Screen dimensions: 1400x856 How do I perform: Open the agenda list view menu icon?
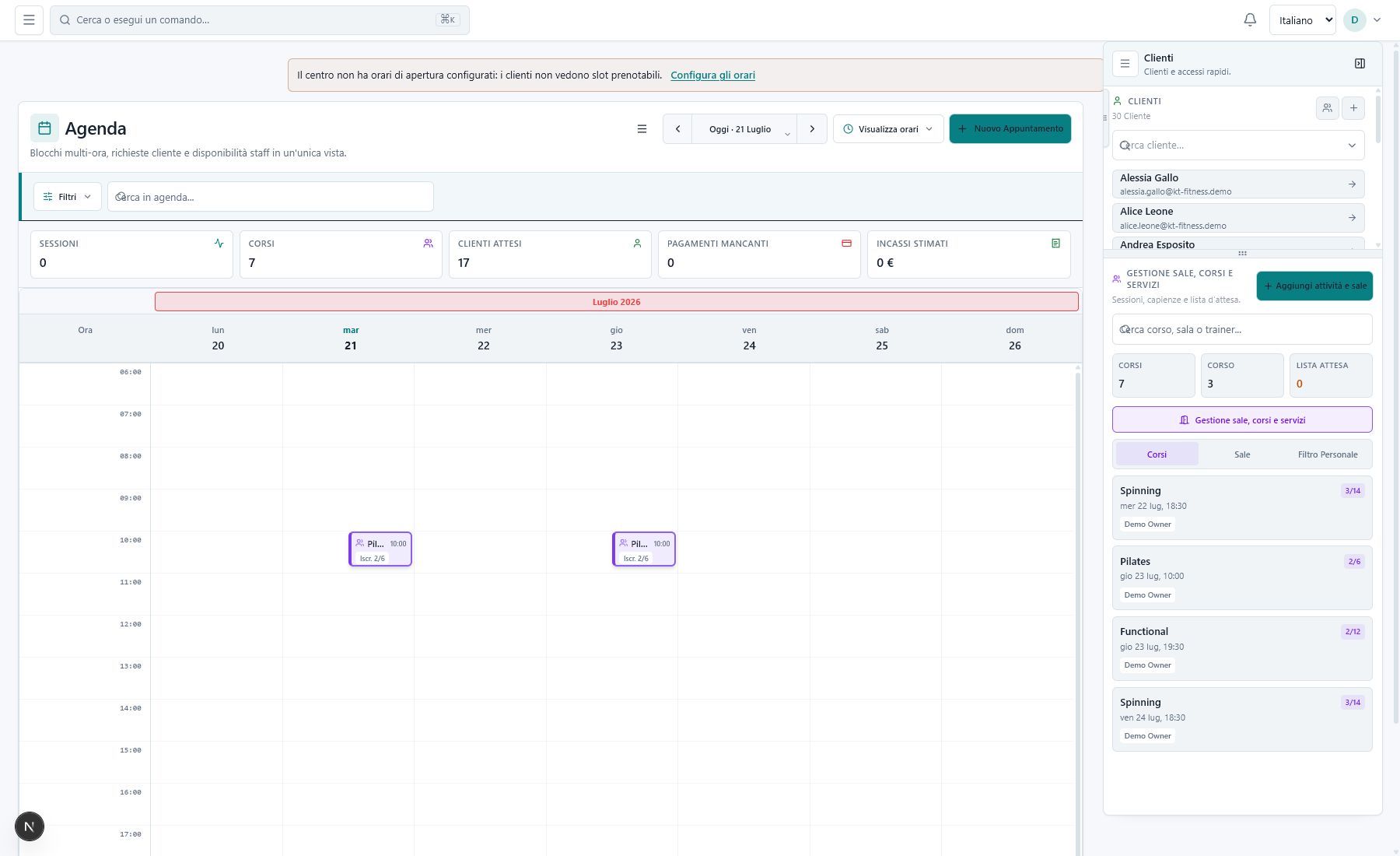tap(642, 129)
